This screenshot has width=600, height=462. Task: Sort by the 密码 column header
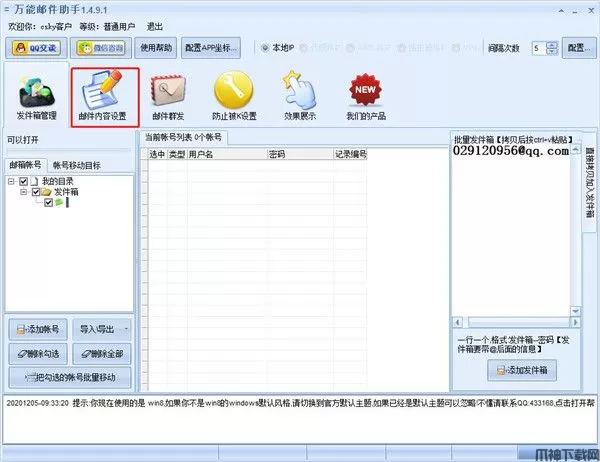point(300,154)
